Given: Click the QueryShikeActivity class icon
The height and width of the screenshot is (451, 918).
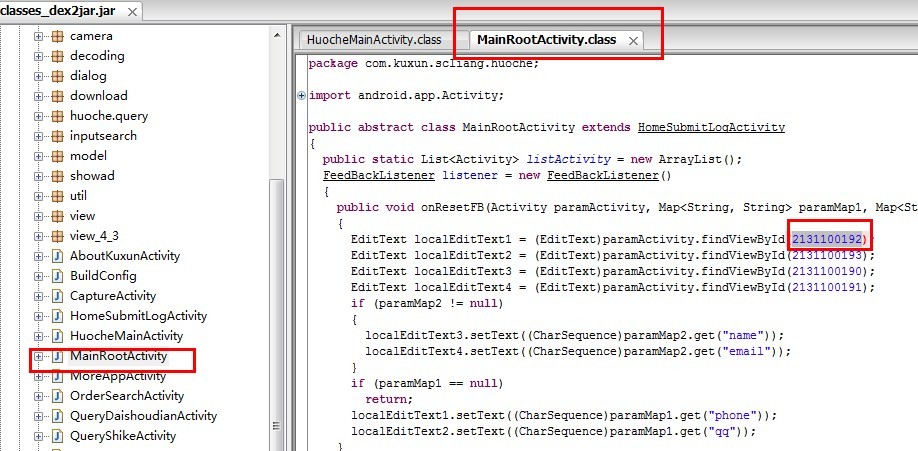Looking at the screenshot, I should point(57,436).
